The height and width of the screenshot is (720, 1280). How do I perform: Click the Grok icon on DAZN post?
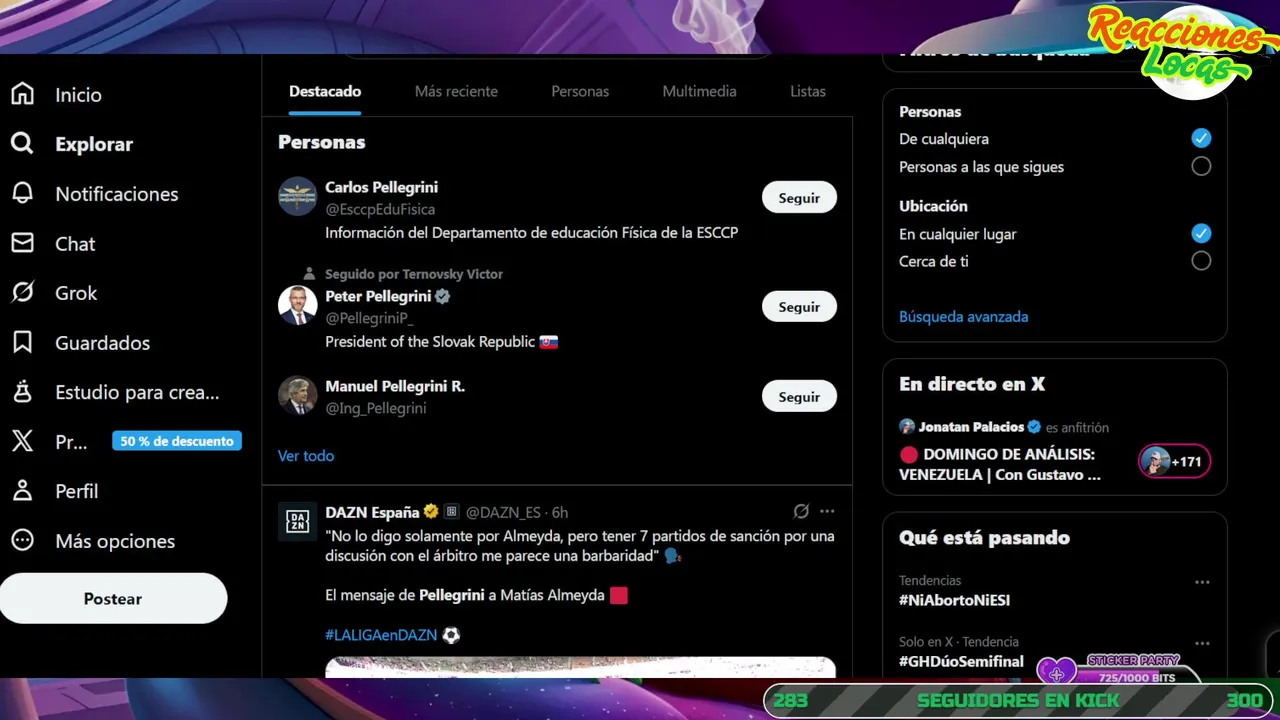(x=801, y=511)
